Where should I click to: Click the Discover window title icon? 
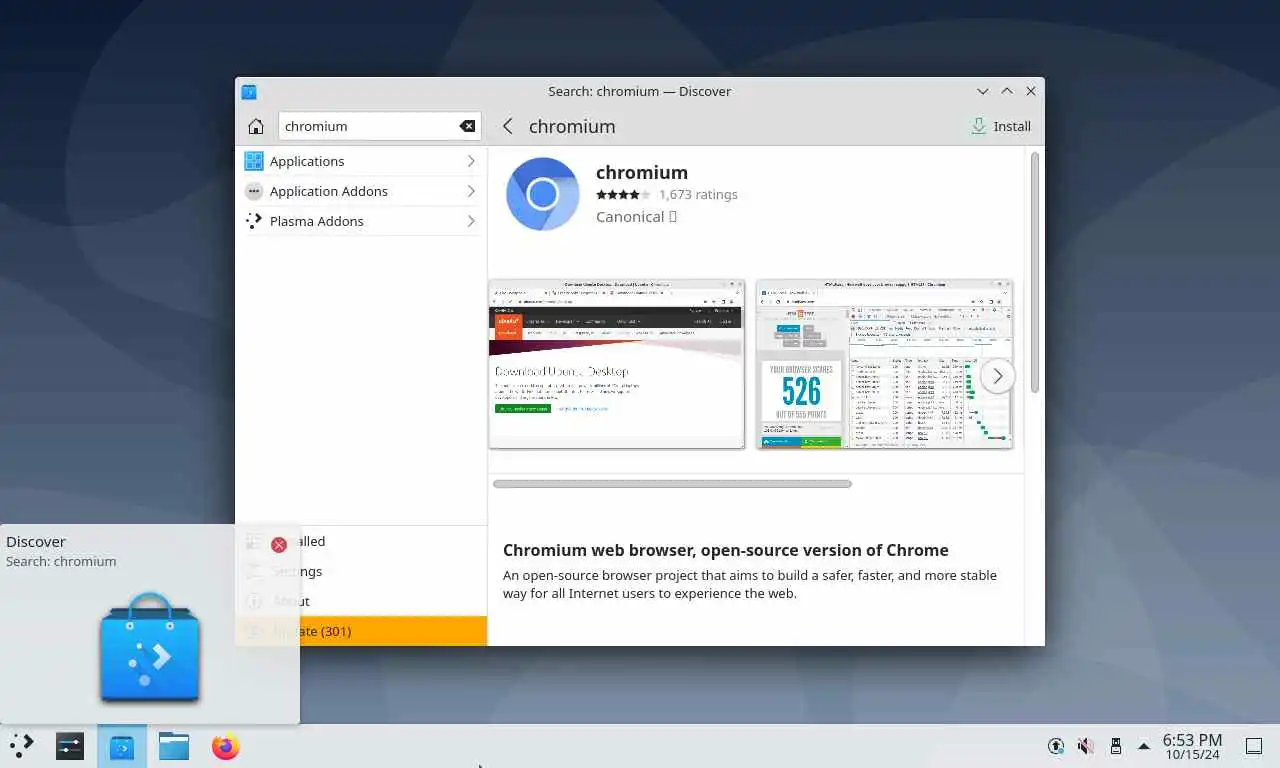click(x=249, y=92)
